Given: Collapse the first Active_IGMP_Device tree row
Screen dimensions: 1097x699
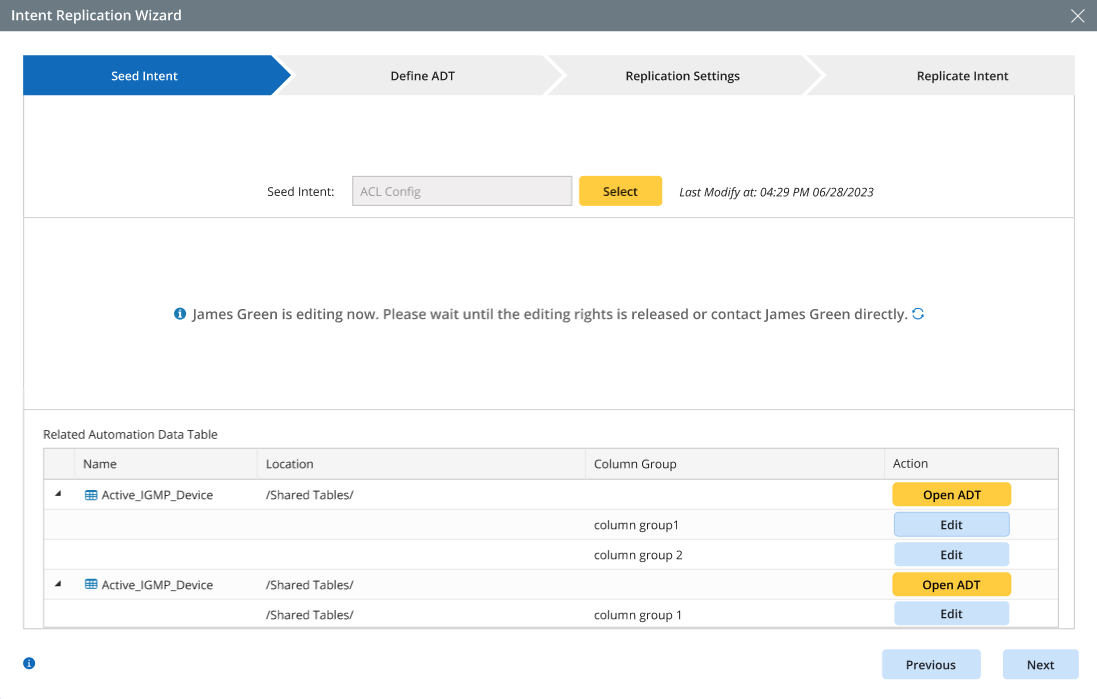Looking at the screenshot, I should [58, 494].
